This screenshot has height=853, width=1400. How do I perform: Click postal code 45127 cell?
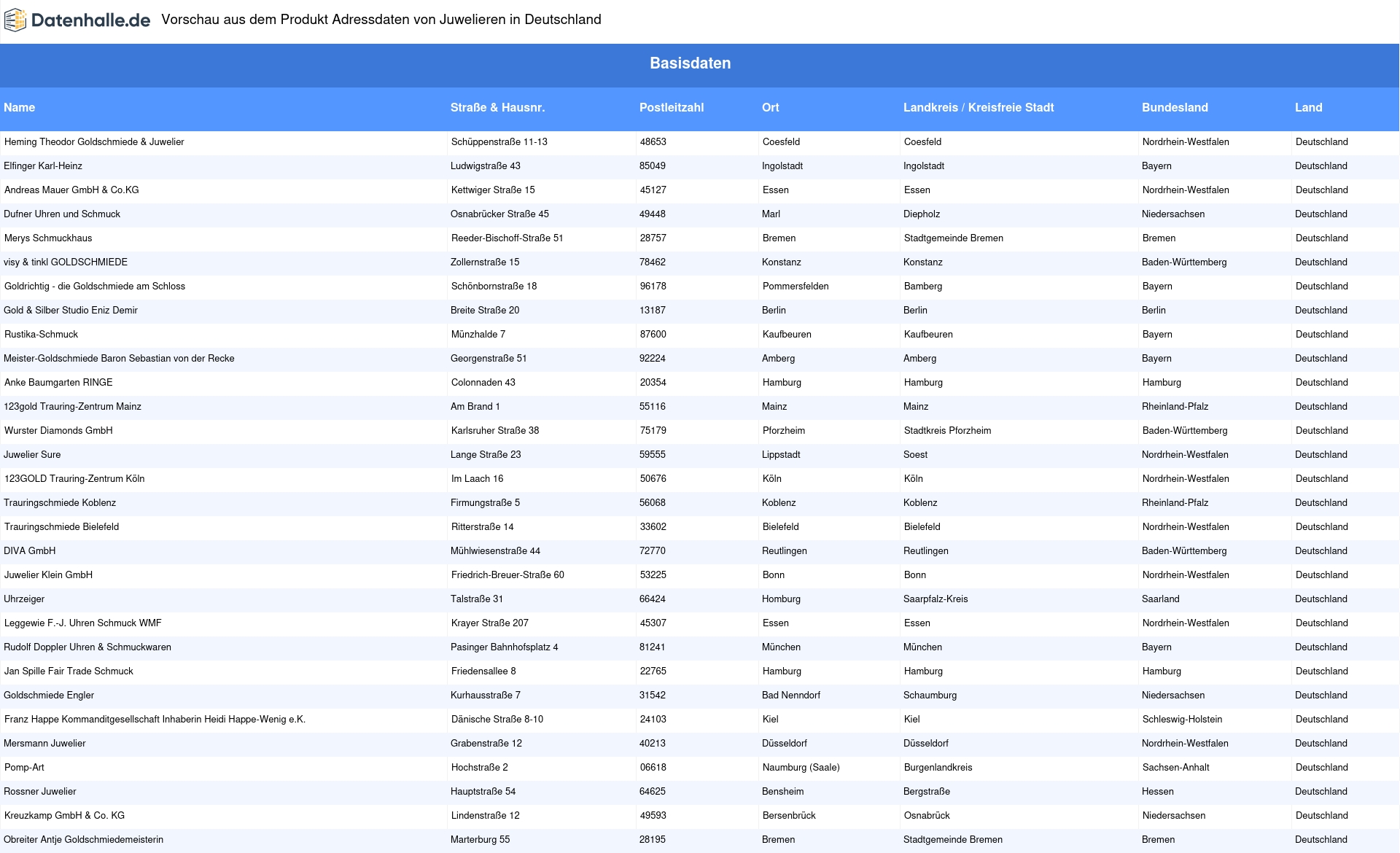coord(653,190)
